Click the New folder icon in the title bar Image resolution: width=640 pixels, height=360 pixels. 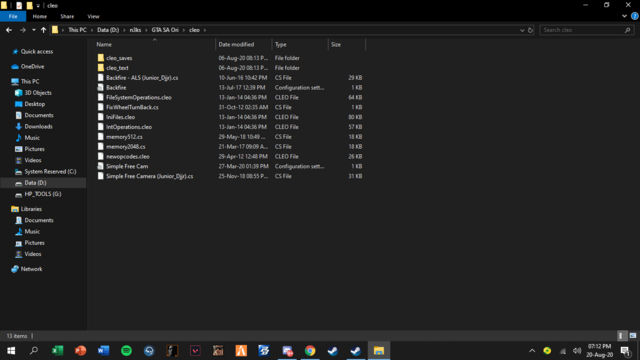(29, 5)
